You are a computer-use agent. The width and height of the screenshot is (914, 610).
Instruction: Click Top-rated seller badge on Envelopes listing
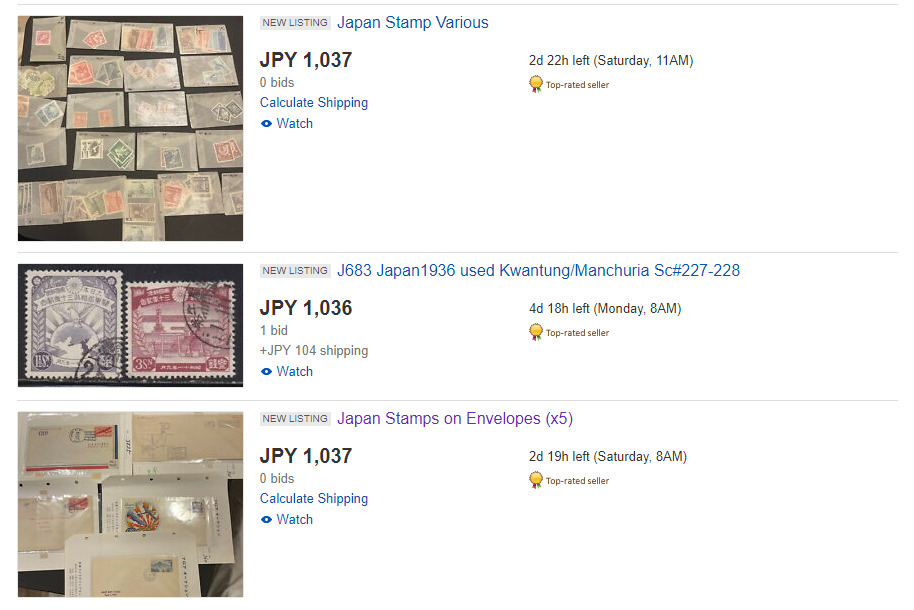click(x=570, y=481)
